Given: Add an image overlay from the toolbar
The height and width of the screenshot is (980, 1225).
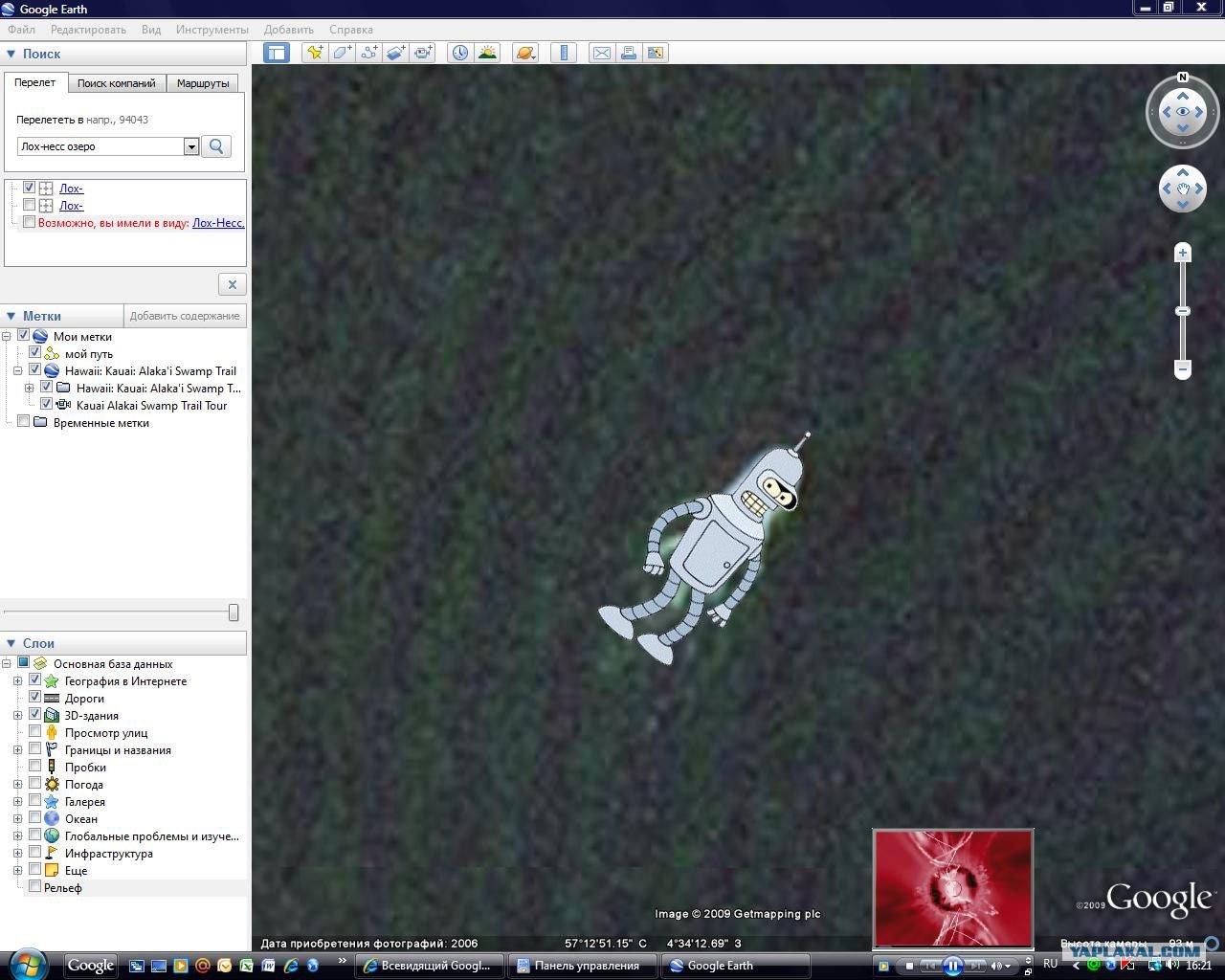Looking at the screenshot, I should point(396,53).
